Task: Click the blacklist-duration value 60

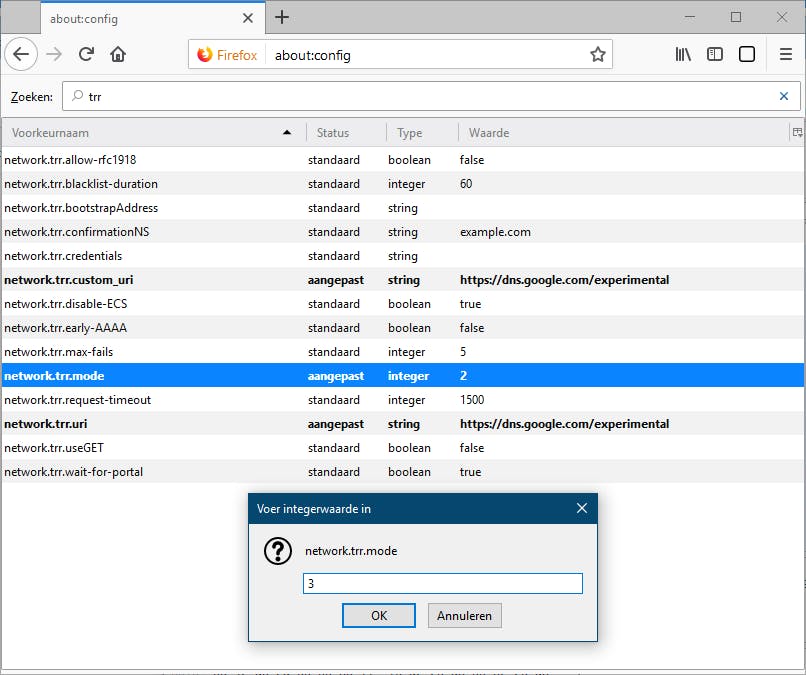Action: (x=466, y=184)
